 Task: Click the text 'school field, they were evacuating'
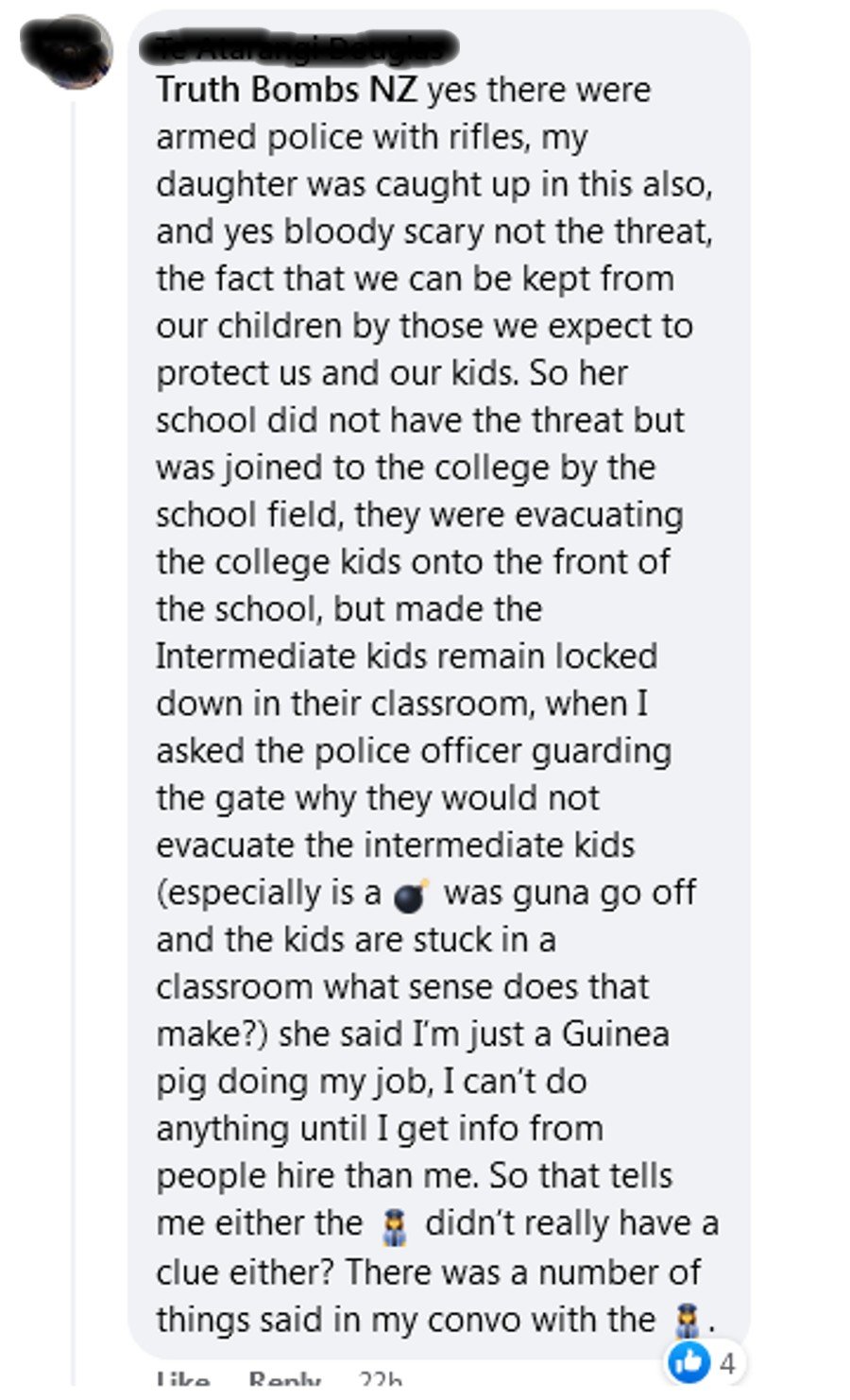tap(420, 515)
